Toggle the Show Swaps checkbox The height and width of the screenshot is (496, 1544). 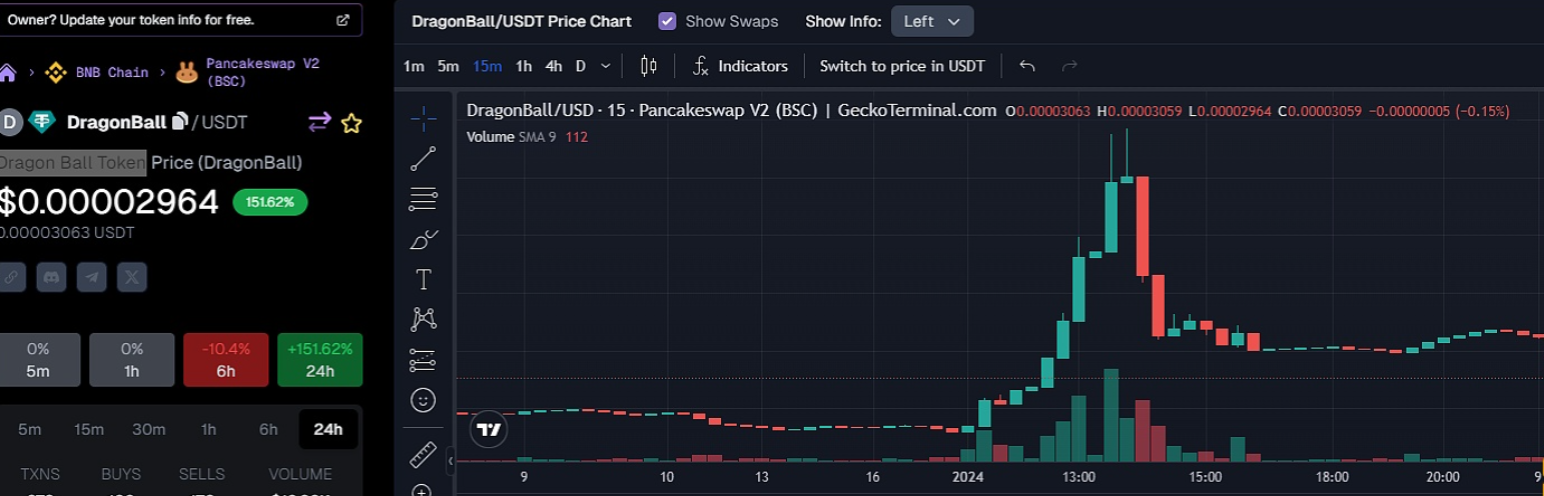tap(667, 21)
